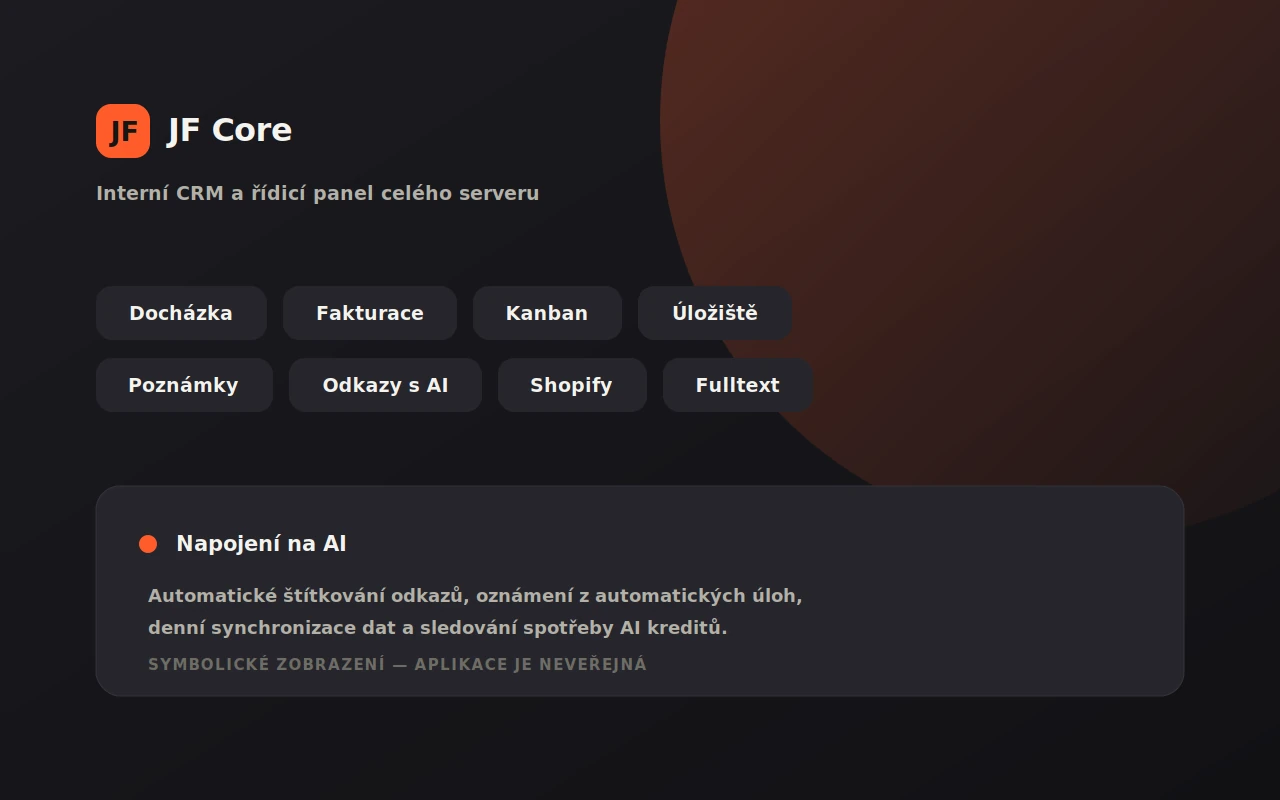Click the orange dot beside Napojení na AI
Viewport: 1280px width, 800px height.
tap(148, 544)
